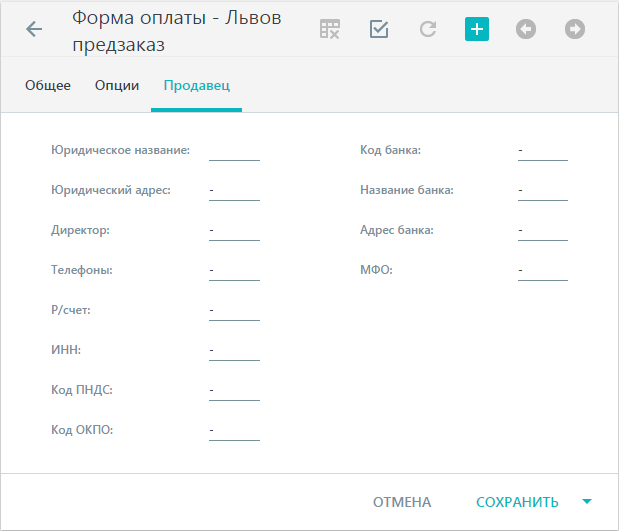Expand the save options arrow
619x531 pixels.
587,502
